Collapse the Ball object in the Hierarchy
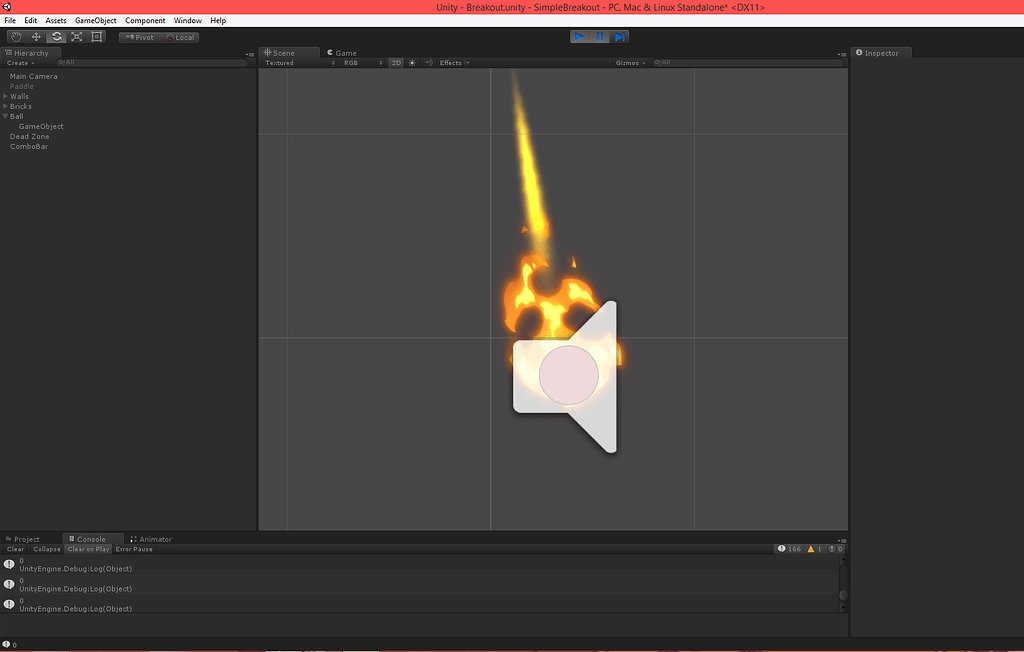 [4, 116]
